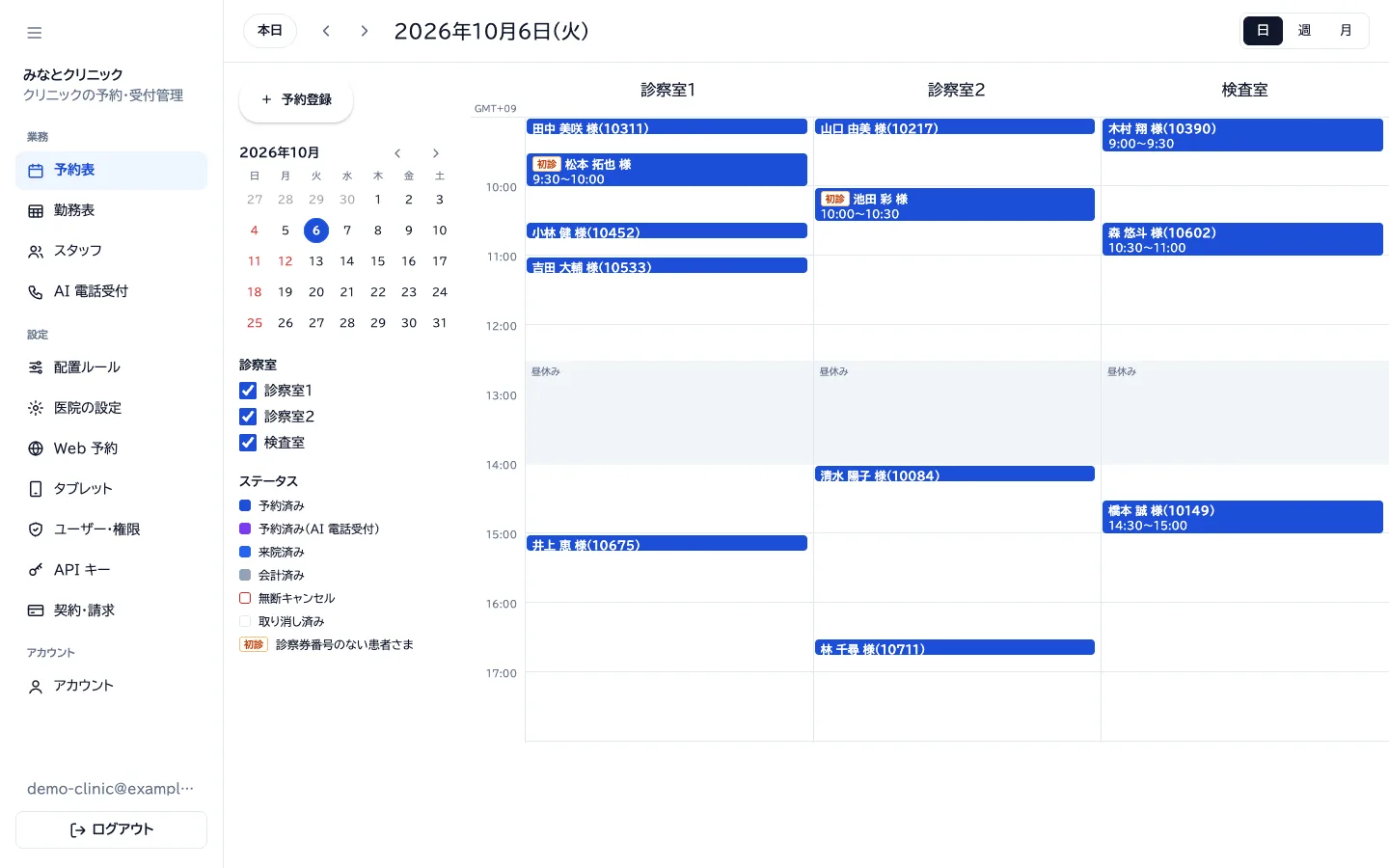
Task: Open 清水 陽子 appointment in 診察室2
Action: pyautogui.click(x=955, y=474)
